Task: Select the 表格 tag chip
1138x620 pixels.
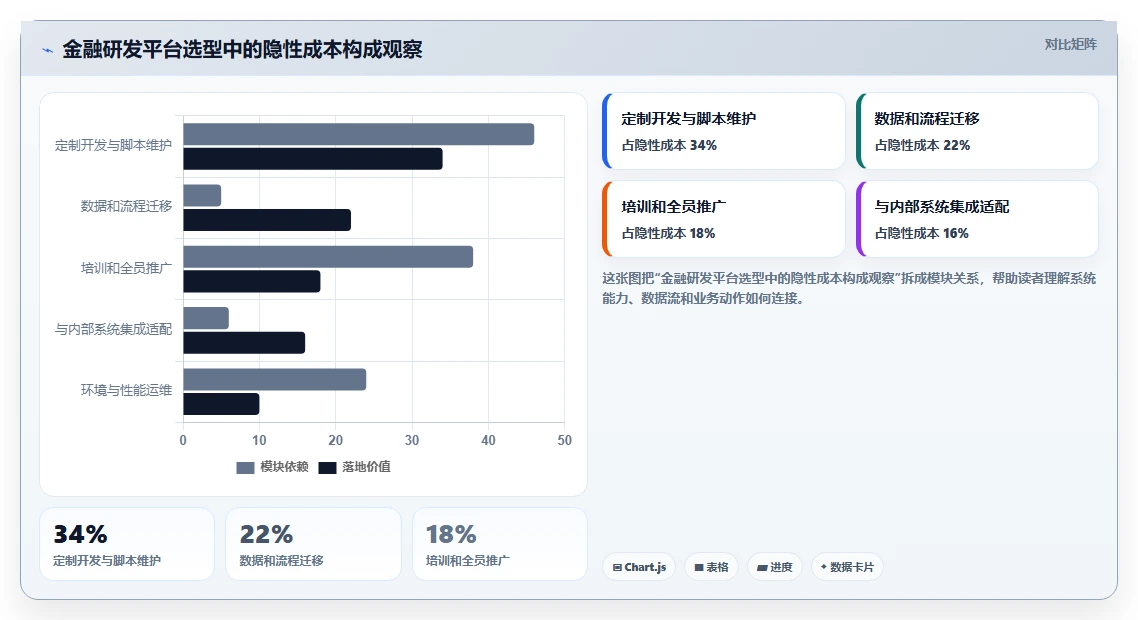Action: 711,567
